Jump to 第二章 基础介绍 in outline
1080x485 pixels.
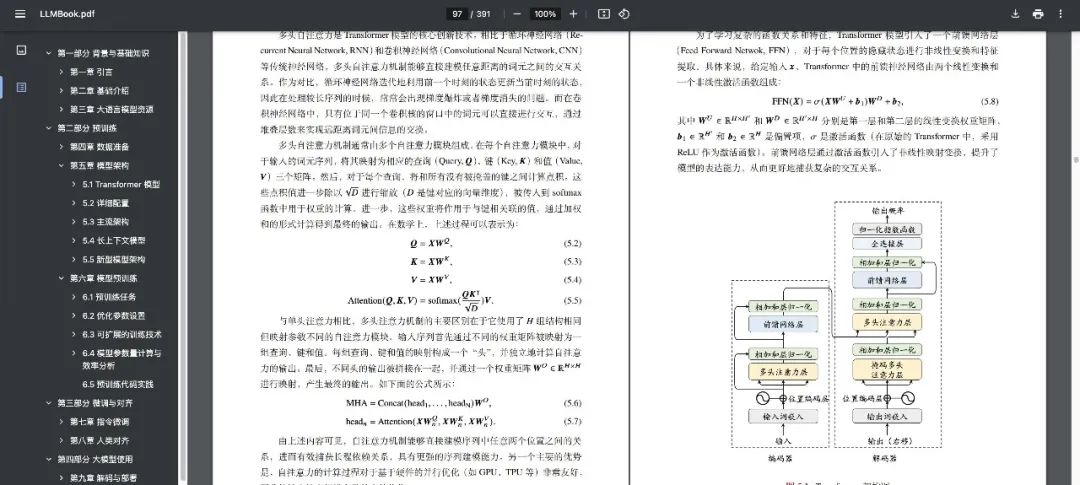98,90
